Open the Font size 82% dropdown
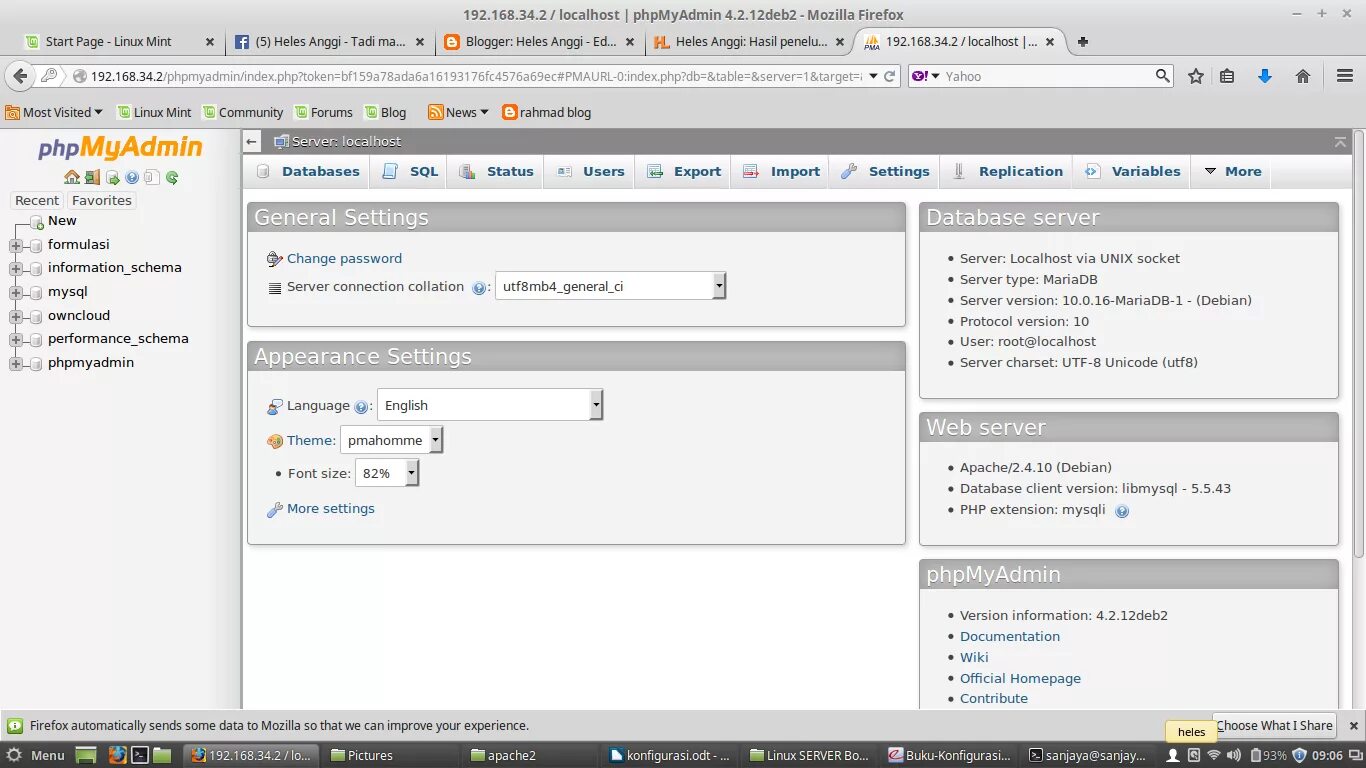Image resolution: width=1366 pixels, height=768 pixels. [387, 473]
